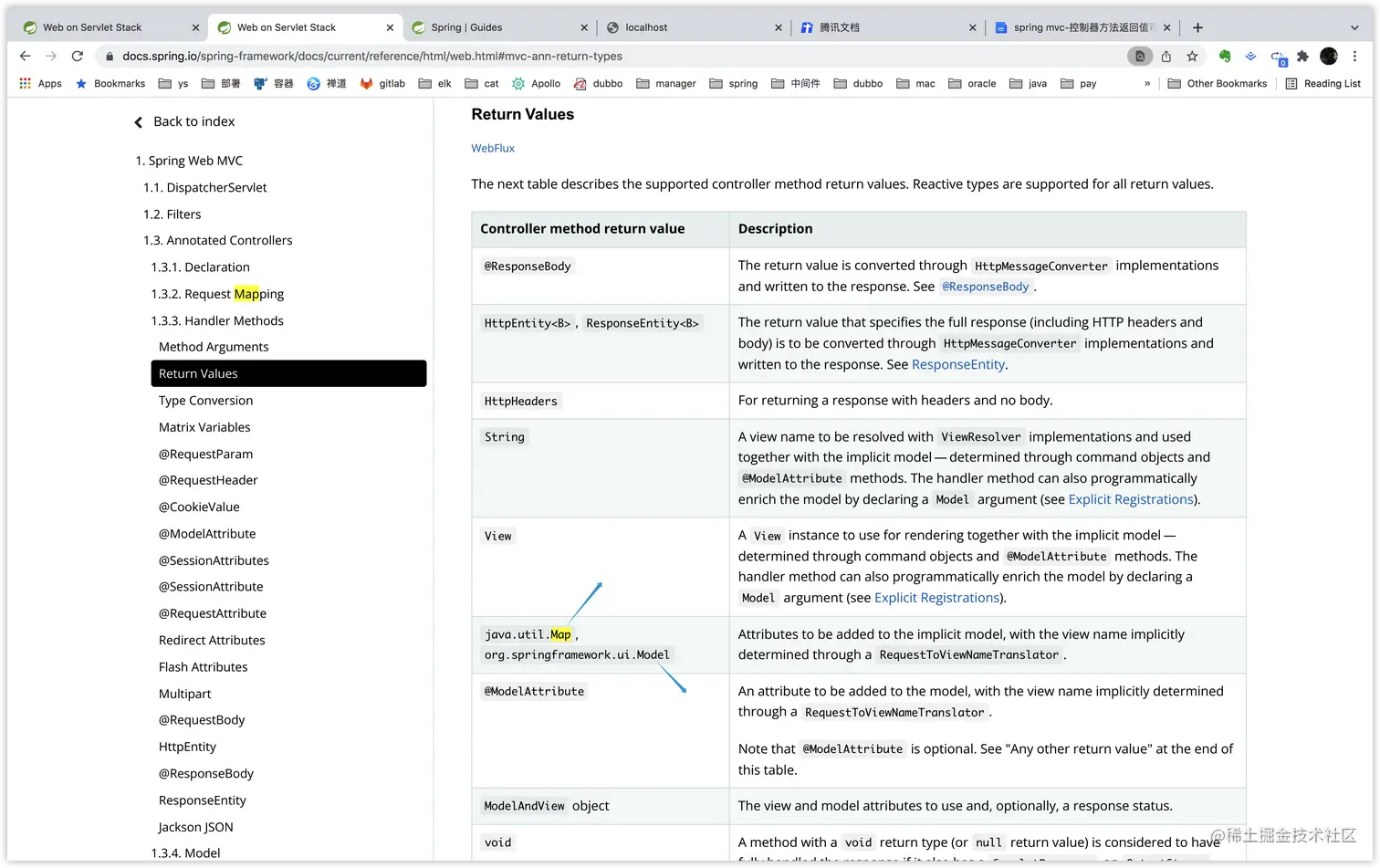This screenshot has width=1380, height=868.
Task: Switch to first Web on Servlet Stack tab
Action: click(x=110, y=27)
